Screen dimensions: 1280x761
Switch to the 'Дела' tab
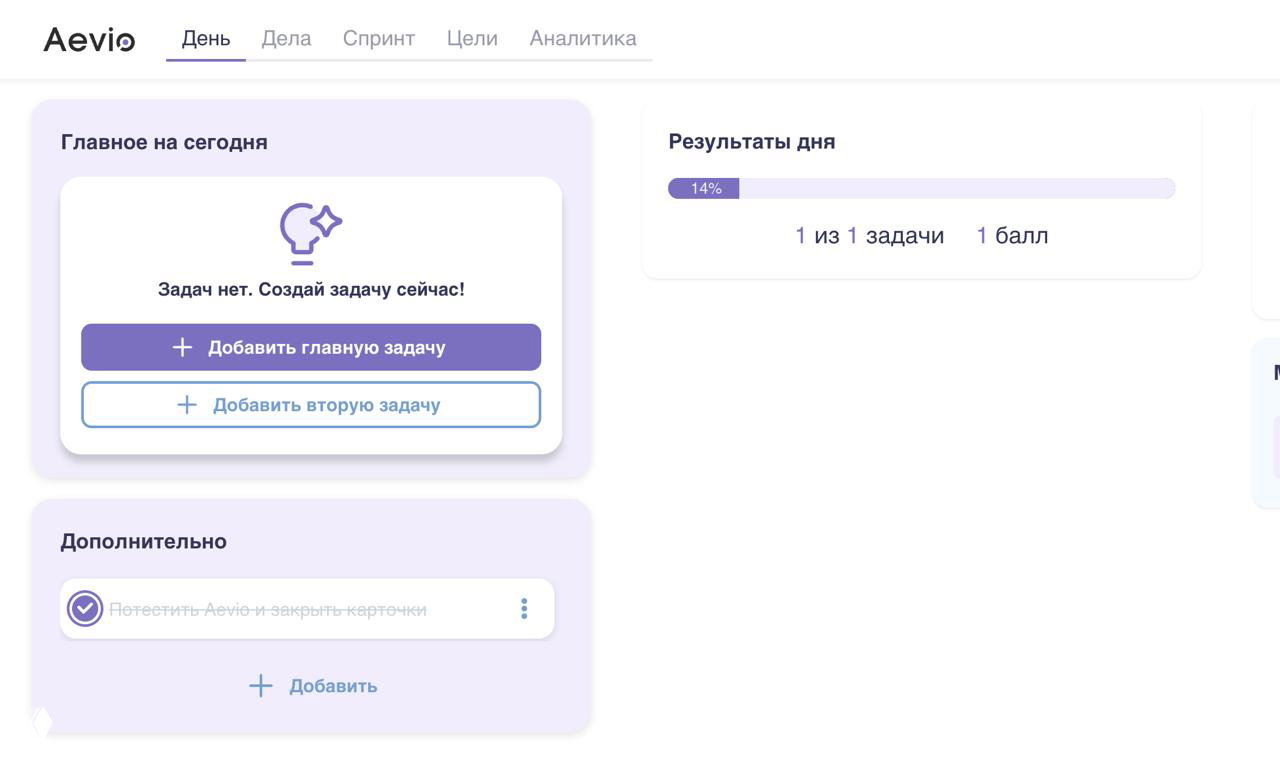click(x=287, y=38)
